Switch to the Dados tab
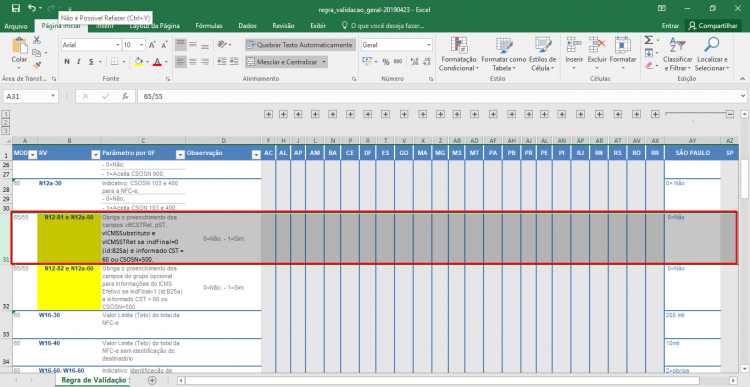750x387 pixels. [x=247, y=26]
